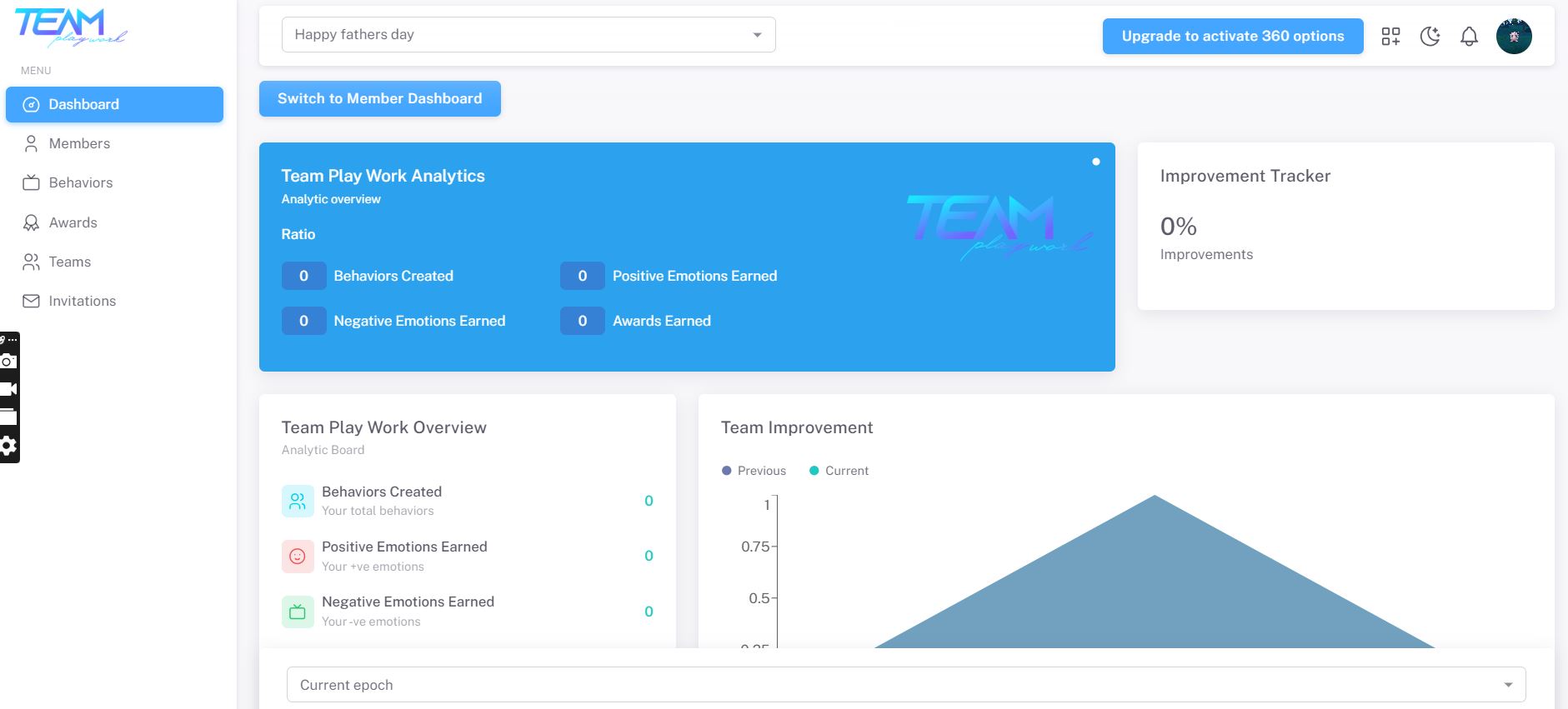This screenshot has height=709, width=1568.
Task: Toggle the Previous series in chart legend
Action: pos(754,471)
